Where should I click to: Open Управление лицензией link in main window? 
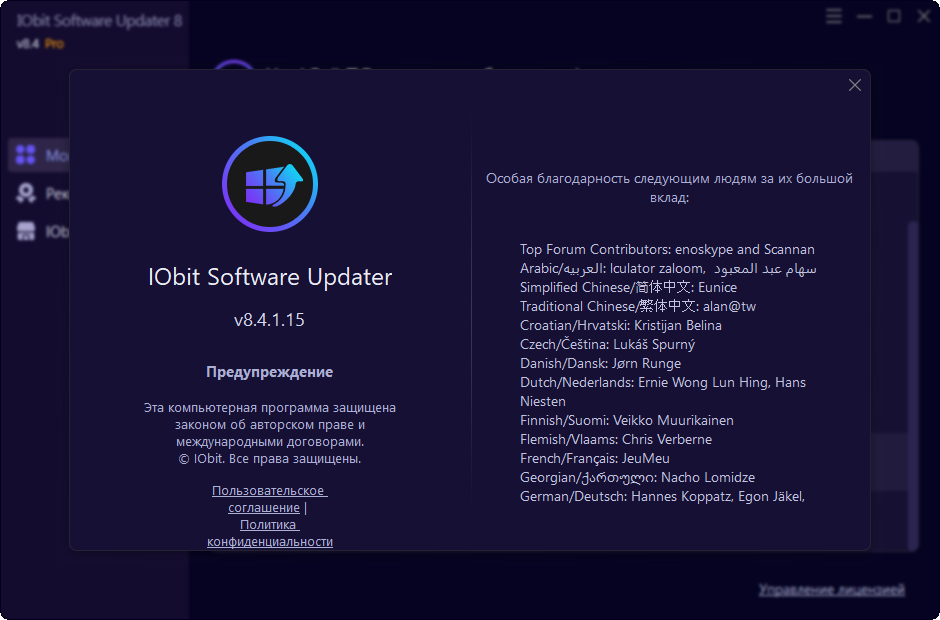coord(831,590)
